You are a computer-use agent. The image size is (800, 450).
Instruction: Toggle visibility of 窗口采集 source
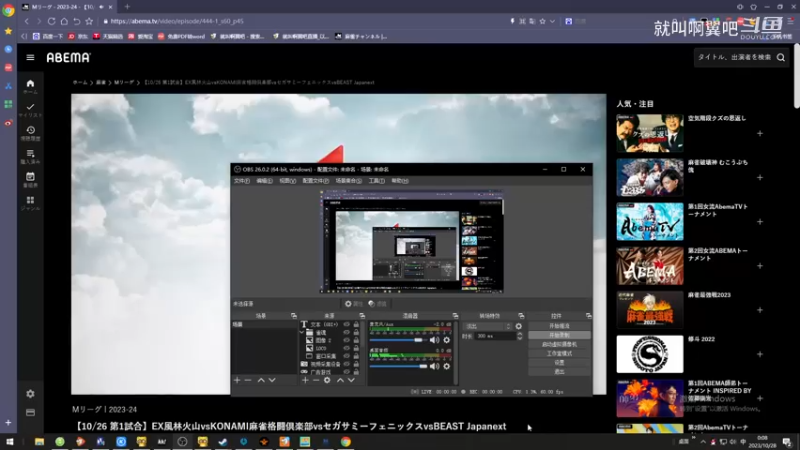click(346, 356)
